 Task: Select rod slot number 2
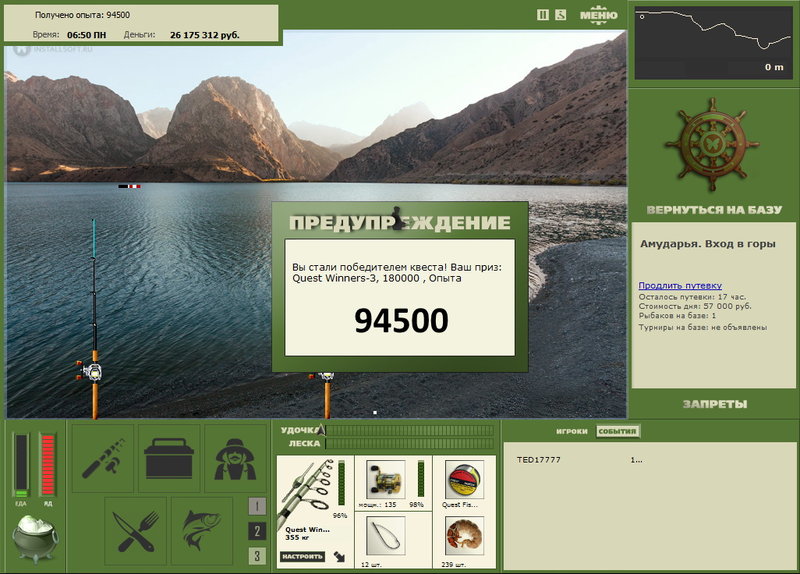click(257, 531)
